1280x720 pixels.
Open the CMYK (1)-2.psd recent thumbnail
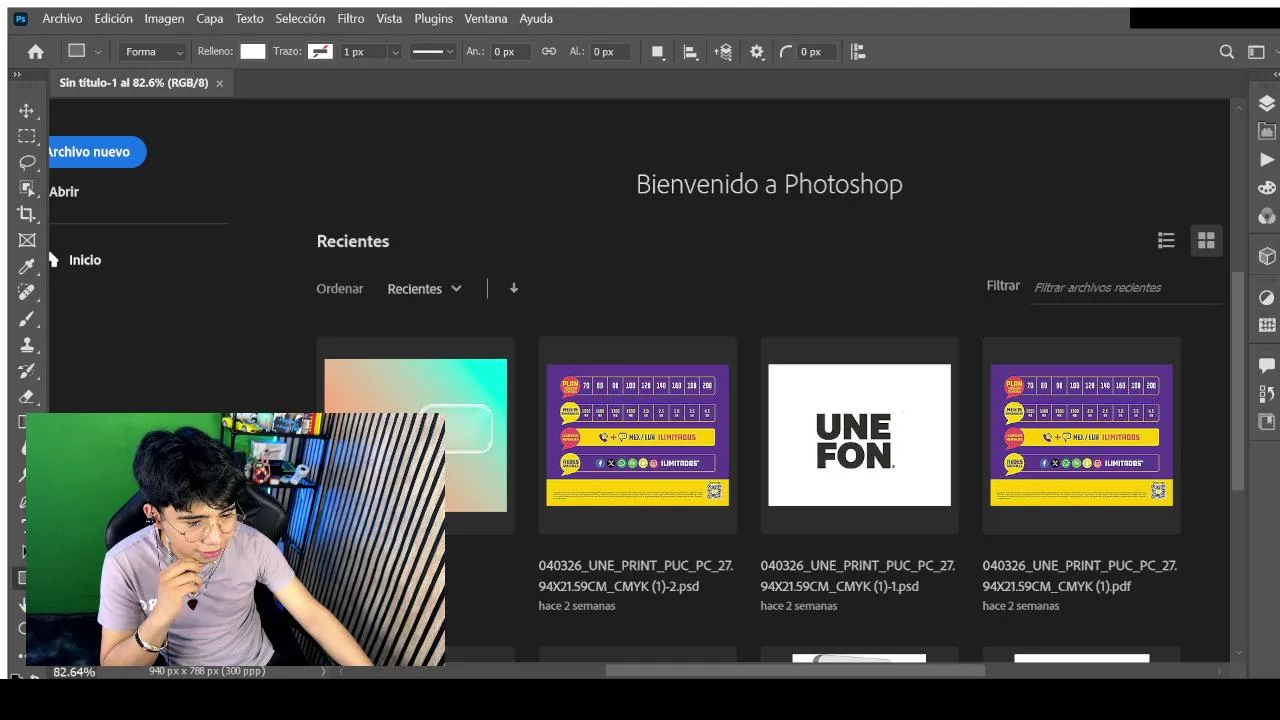point(638,435)
